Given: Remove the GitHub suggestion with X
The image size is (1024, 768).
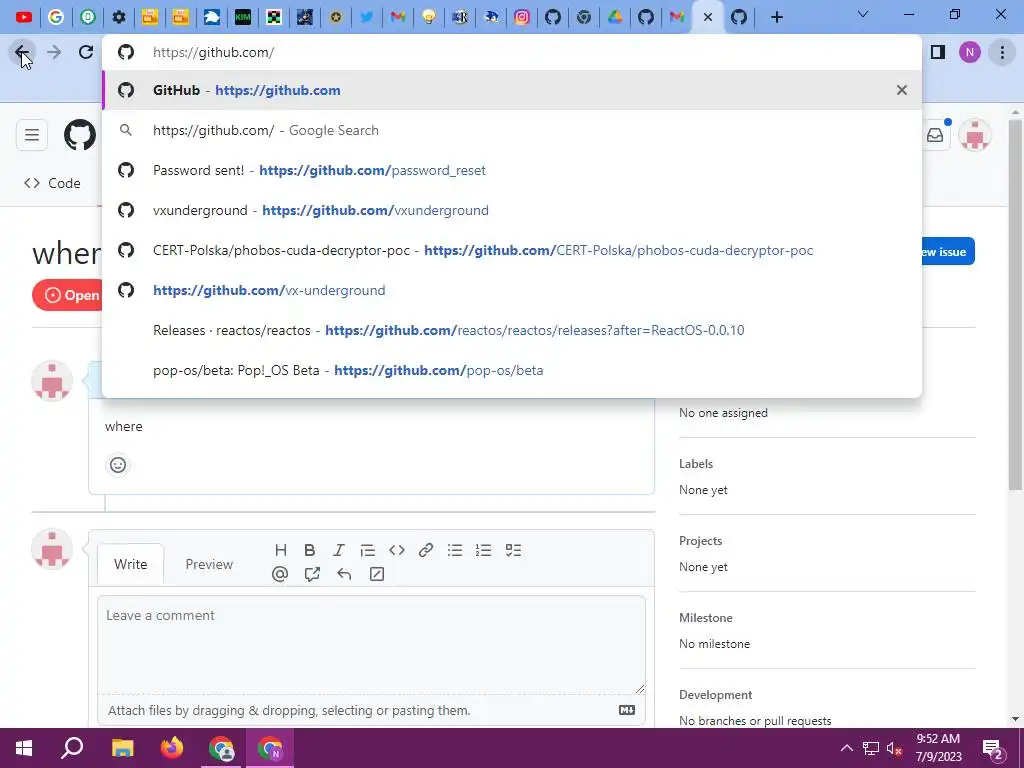Looking at the screenshot, I should click(x=902, y=90).
